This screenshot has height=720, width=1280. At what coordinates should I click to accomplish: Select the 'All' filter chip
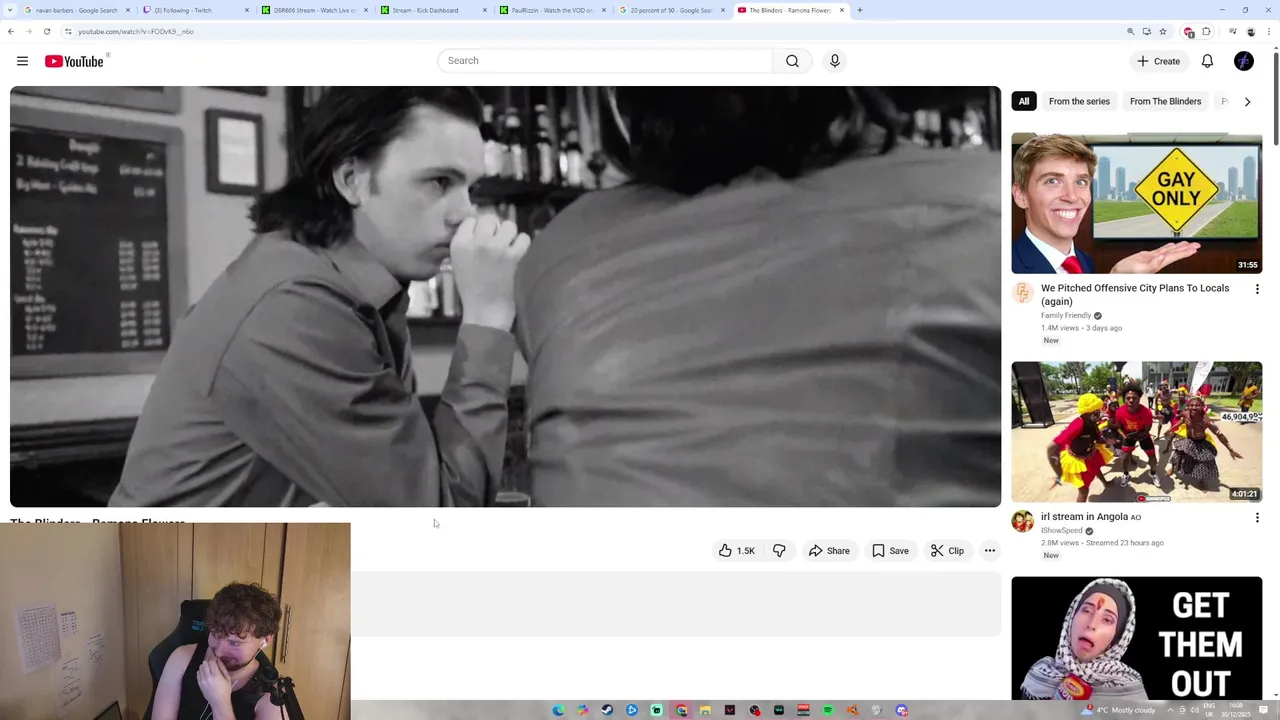(x=1023, y=101)
